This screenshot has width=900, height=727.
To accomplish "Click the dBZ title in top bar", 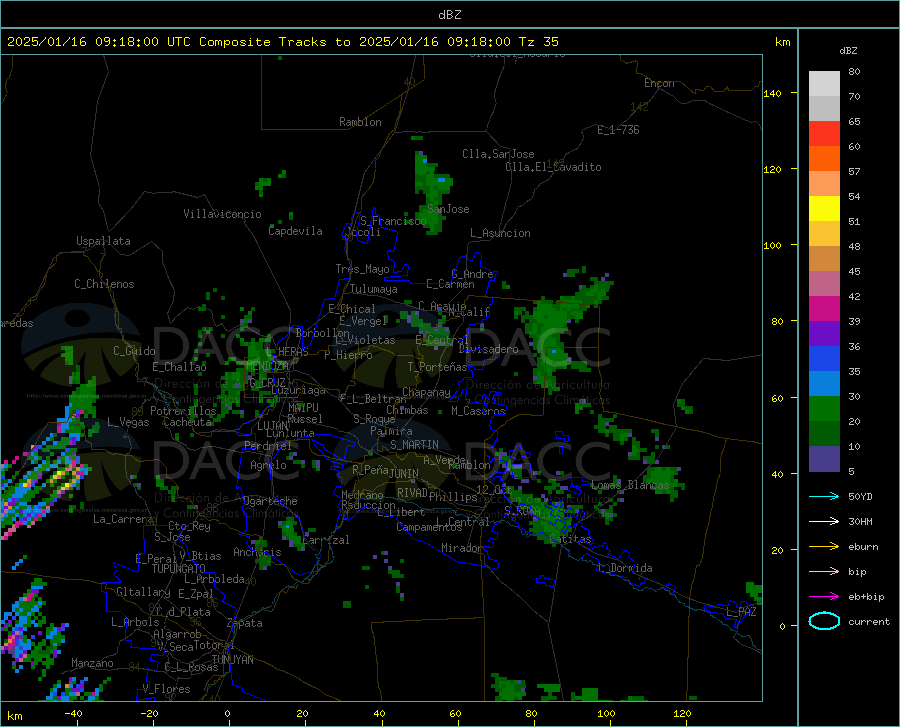I will [449, 15].
